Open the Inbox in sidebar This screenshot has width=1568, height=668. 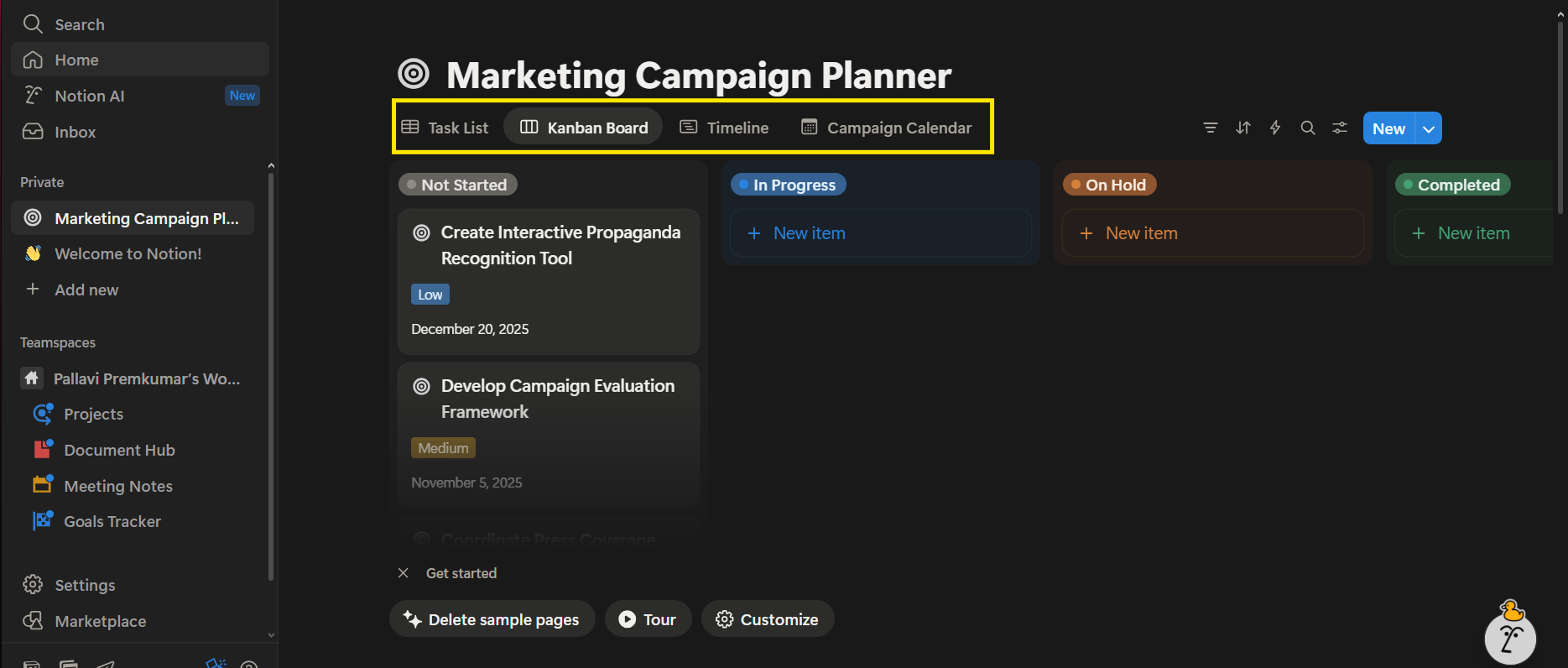pos(75,132)
